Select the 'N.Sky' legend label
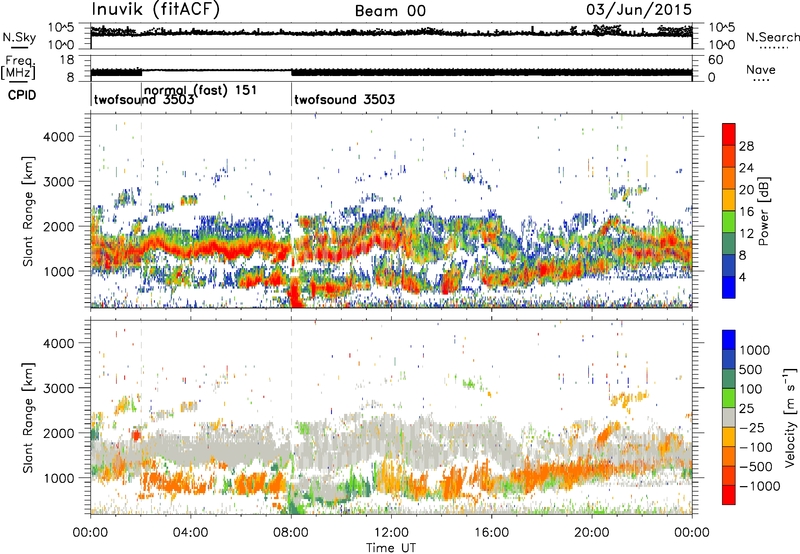 (x=19, y=37)
